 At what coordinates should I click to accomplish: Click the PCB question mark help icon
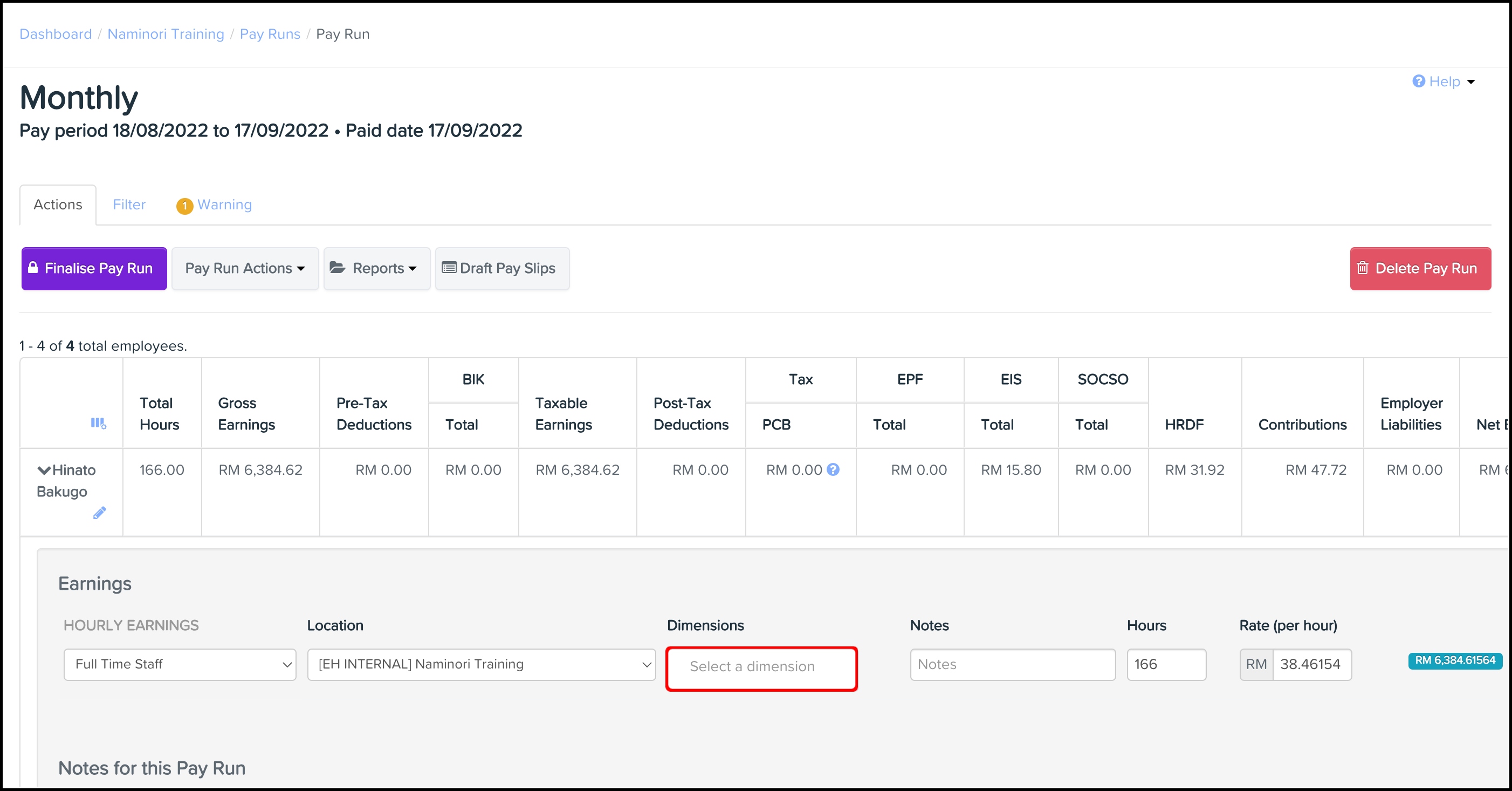point(833,470)
